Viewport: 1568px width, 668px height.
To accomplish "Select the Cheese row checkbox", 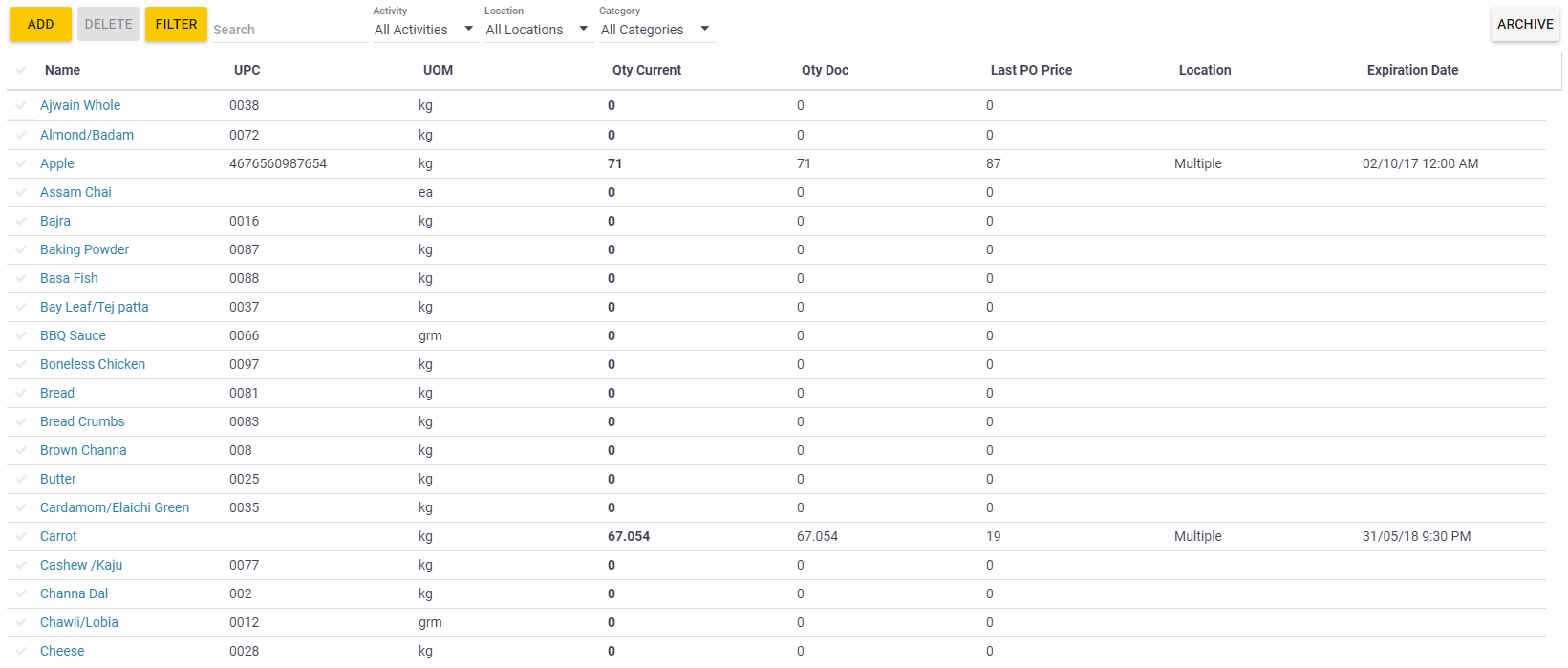I will pyautogui.click(x=21, y=651).
